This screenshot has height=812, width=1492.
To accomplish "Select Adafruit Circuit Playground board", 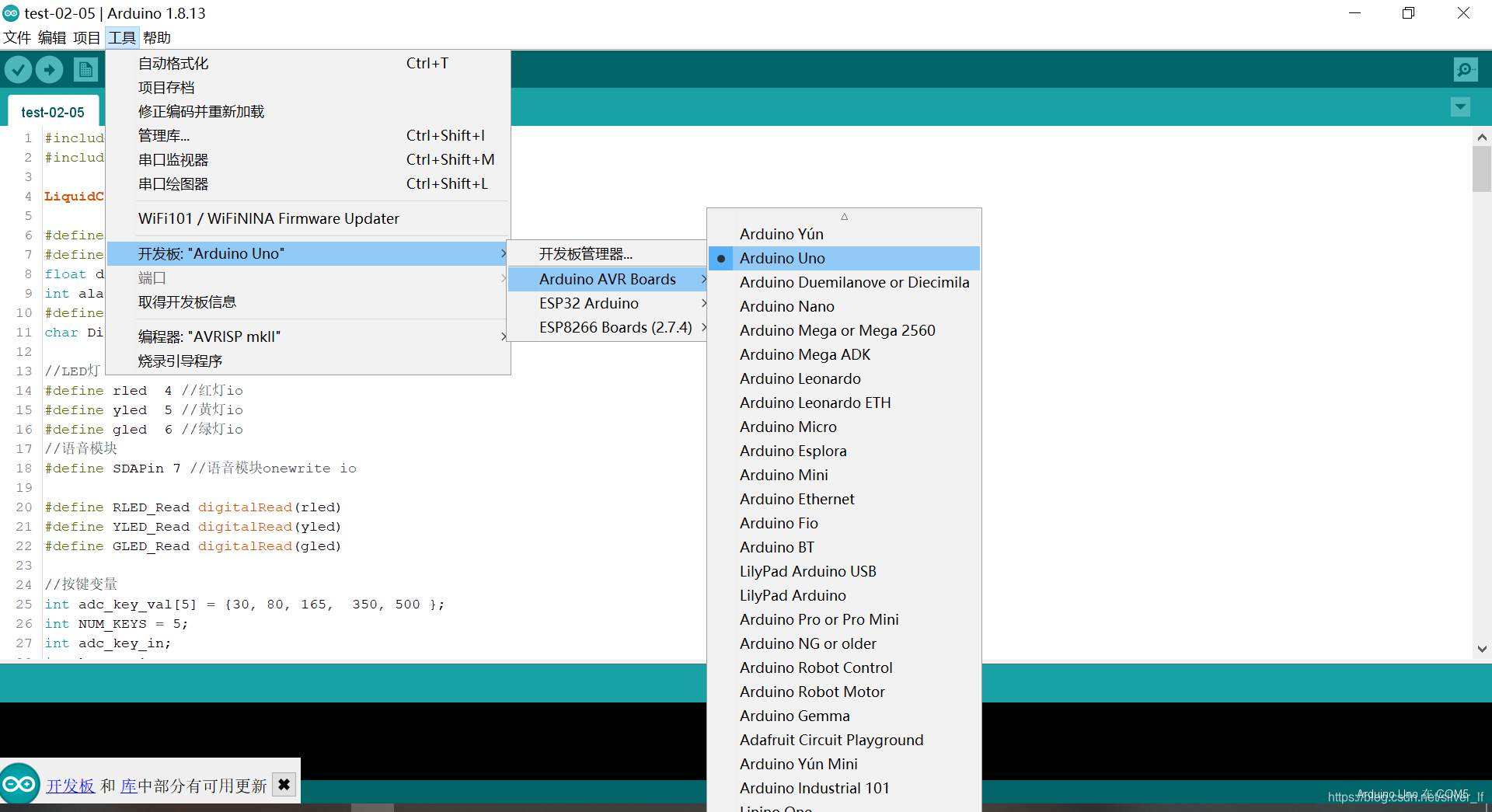I will coord(844,740).
